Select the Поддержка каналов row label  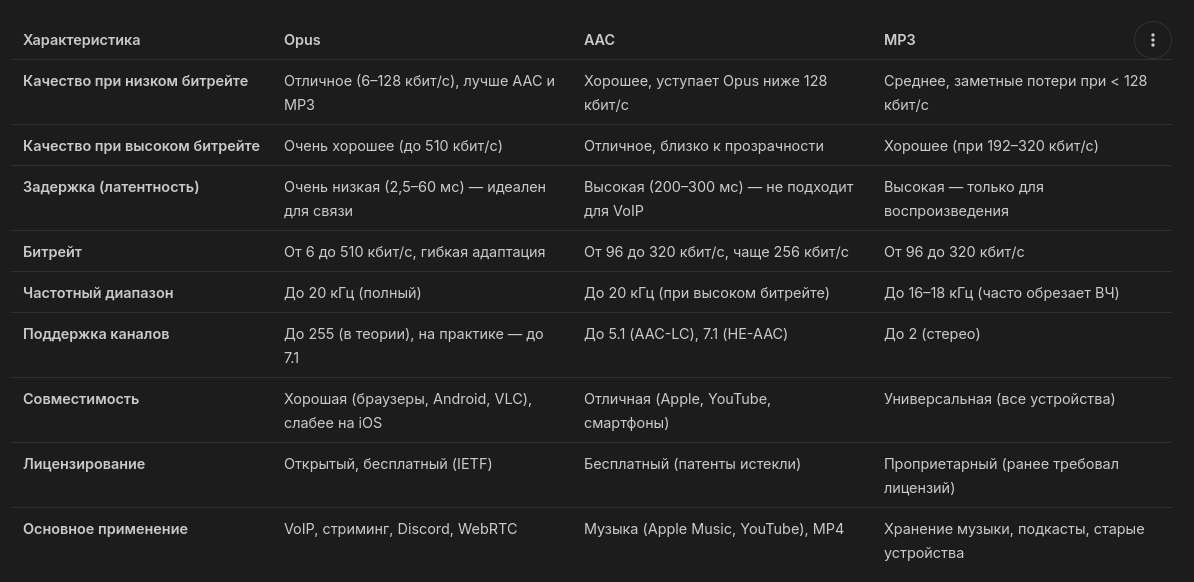tap(96, 334)
